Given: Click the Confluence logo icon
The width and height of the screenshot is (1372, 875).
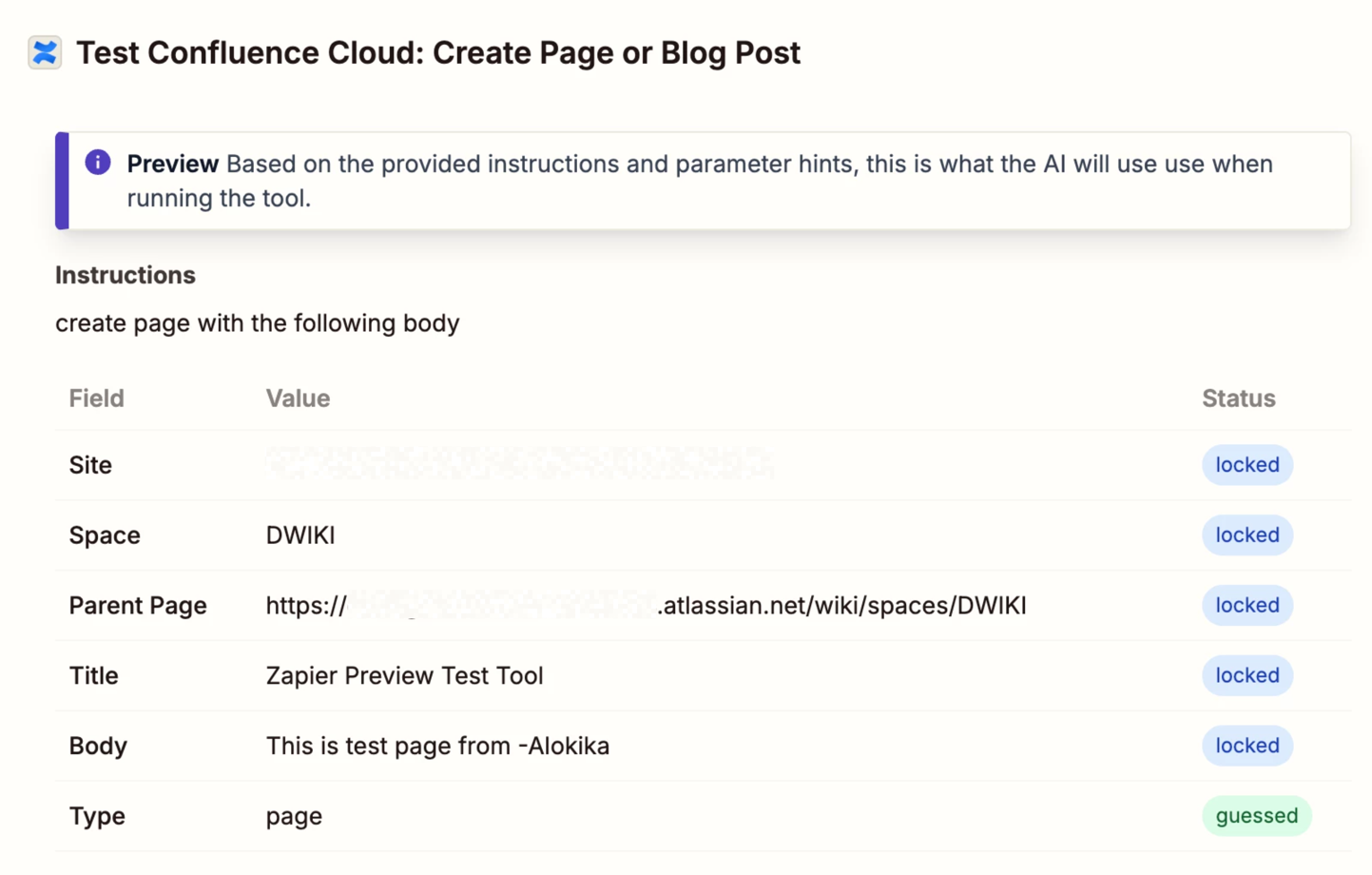Looking at the screenshot, I should (x=45, y=52).
